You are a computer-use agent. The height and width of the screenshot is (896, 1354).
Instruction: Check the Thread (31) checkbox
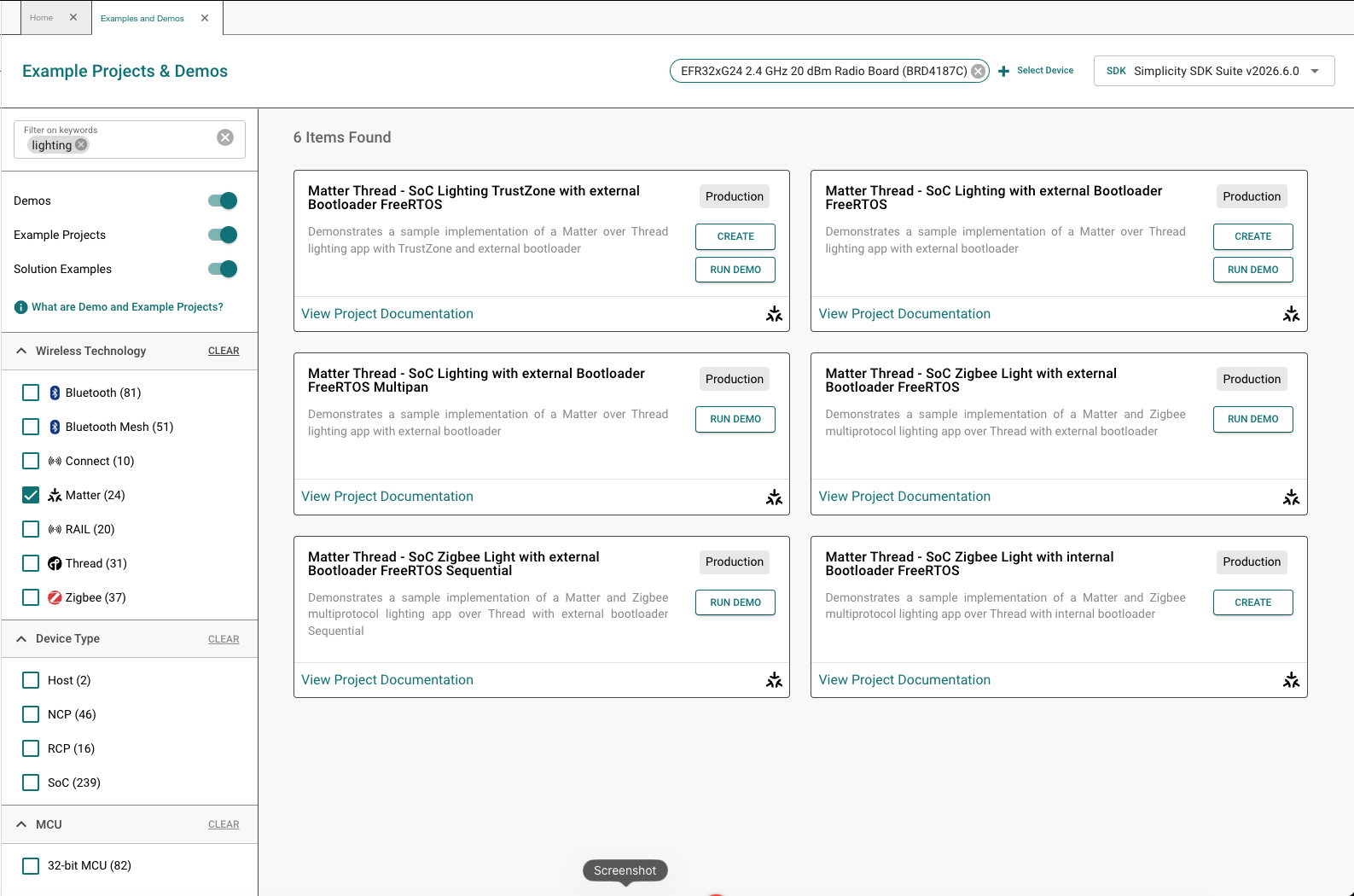pos(31,563)
